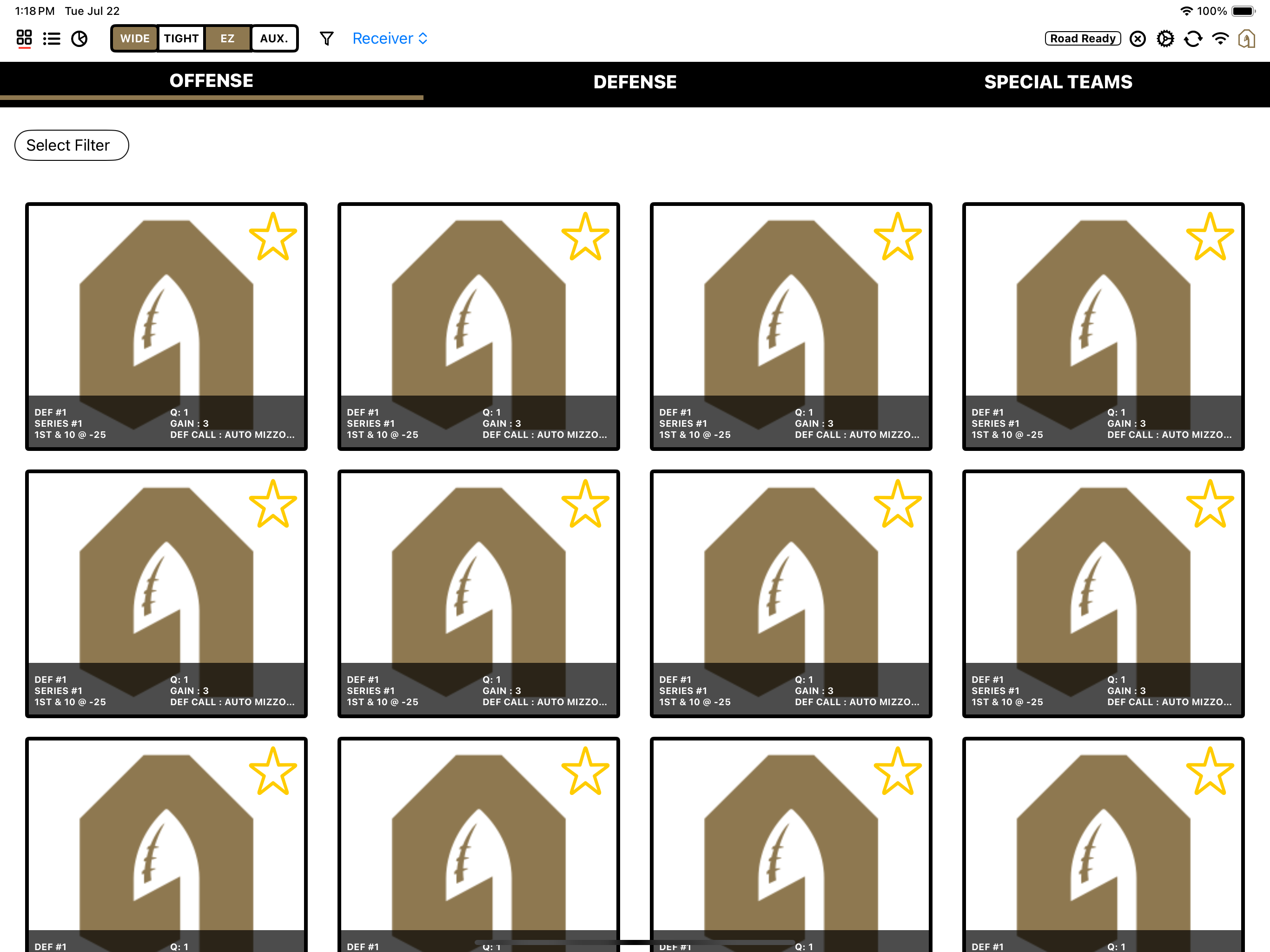The width and height of the screenshot is (1270, 952).
Task: Open the Select Filter dropdown
Action: [71, 145]
